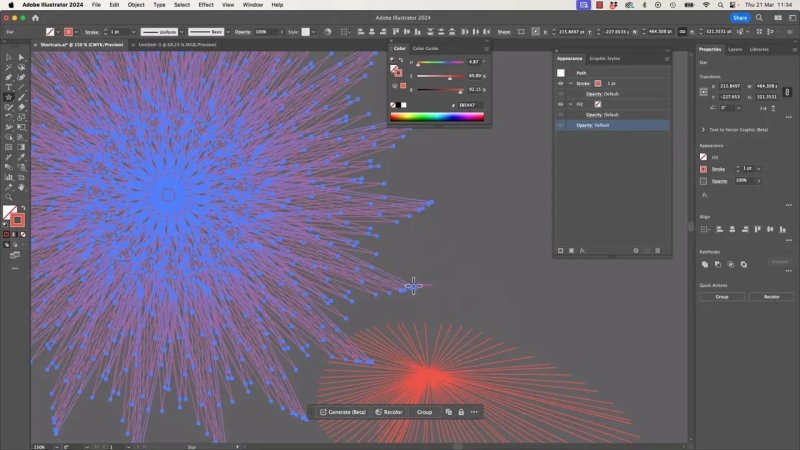Click Generate (Beta) in task bar
This screenshot has height=450, width=800.
342,412
